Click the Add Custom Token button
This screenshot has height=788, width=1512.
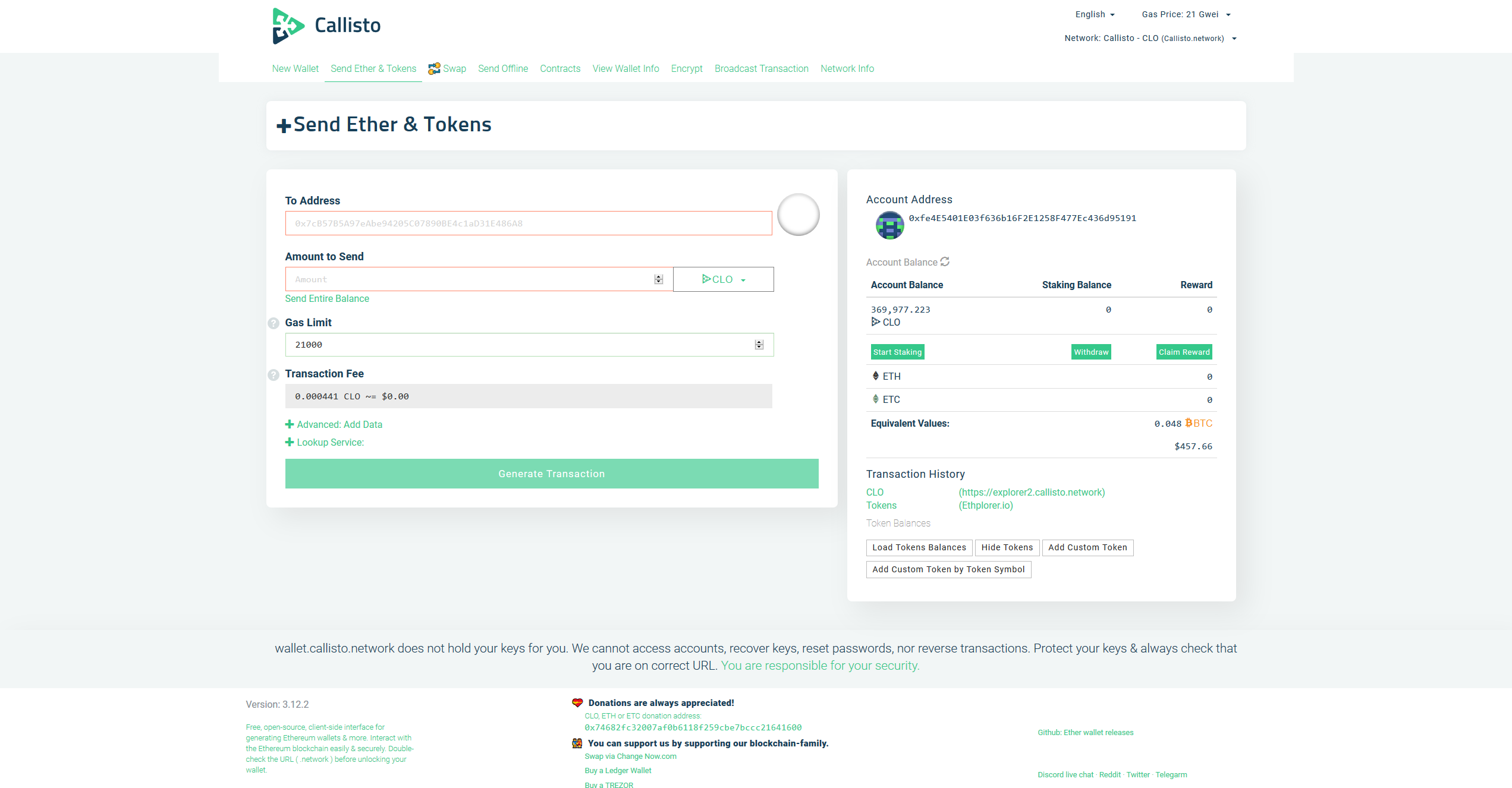(1087, 547)
